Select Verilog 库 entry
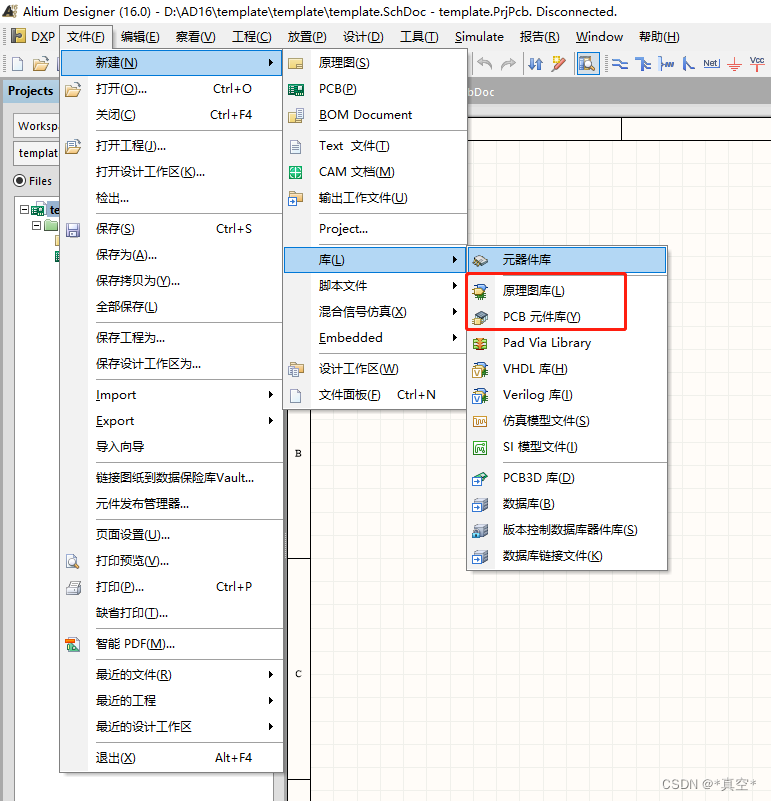Viewport: 771px width, 801px height. pos(567,395)
